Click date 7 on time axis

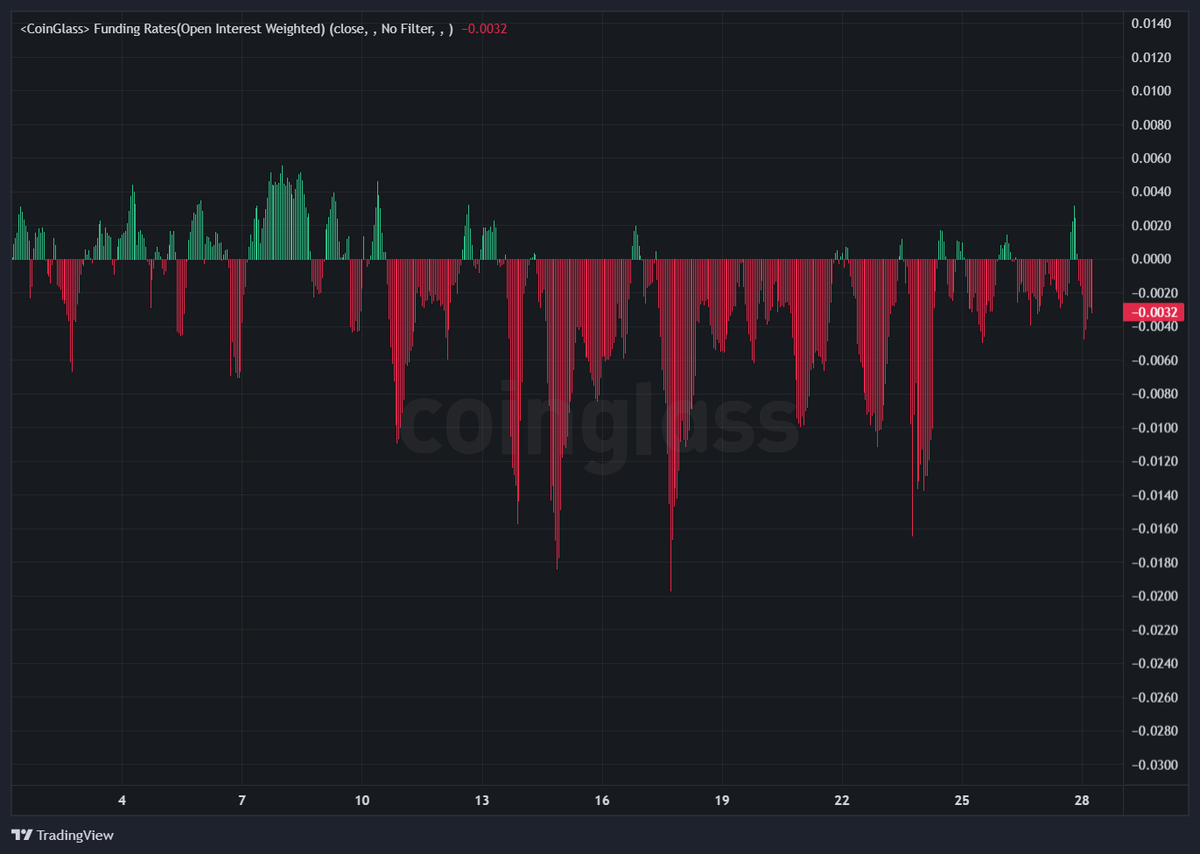coord(242,801)
